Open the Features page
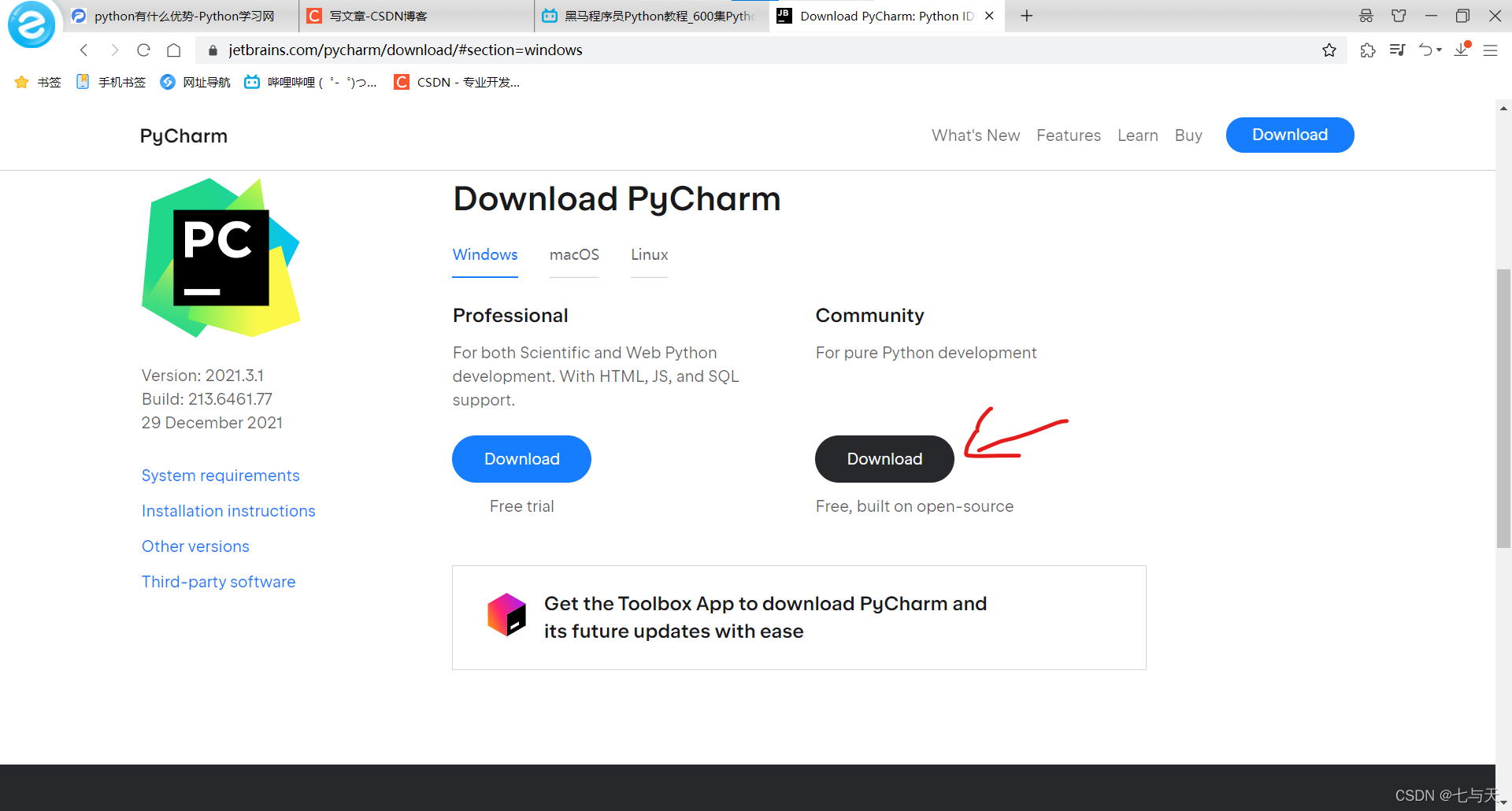 click(x=1069, y=135)
